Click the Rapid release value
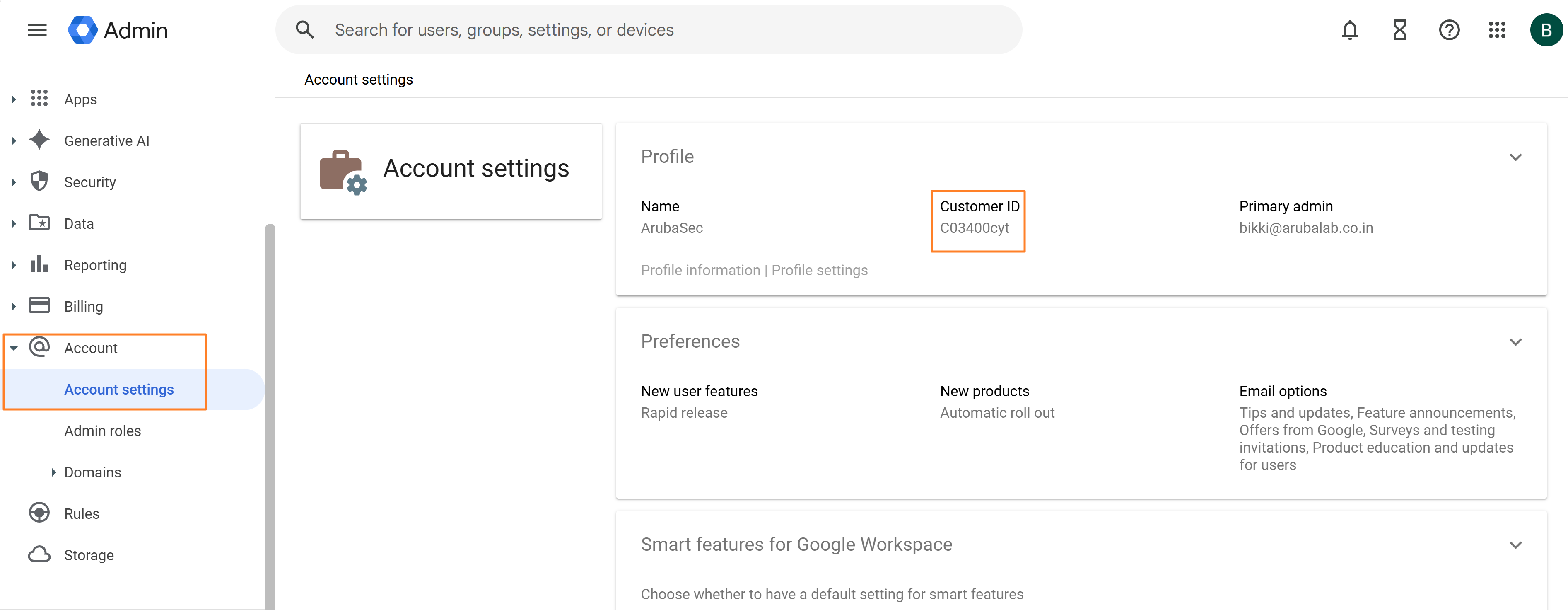 683,412
